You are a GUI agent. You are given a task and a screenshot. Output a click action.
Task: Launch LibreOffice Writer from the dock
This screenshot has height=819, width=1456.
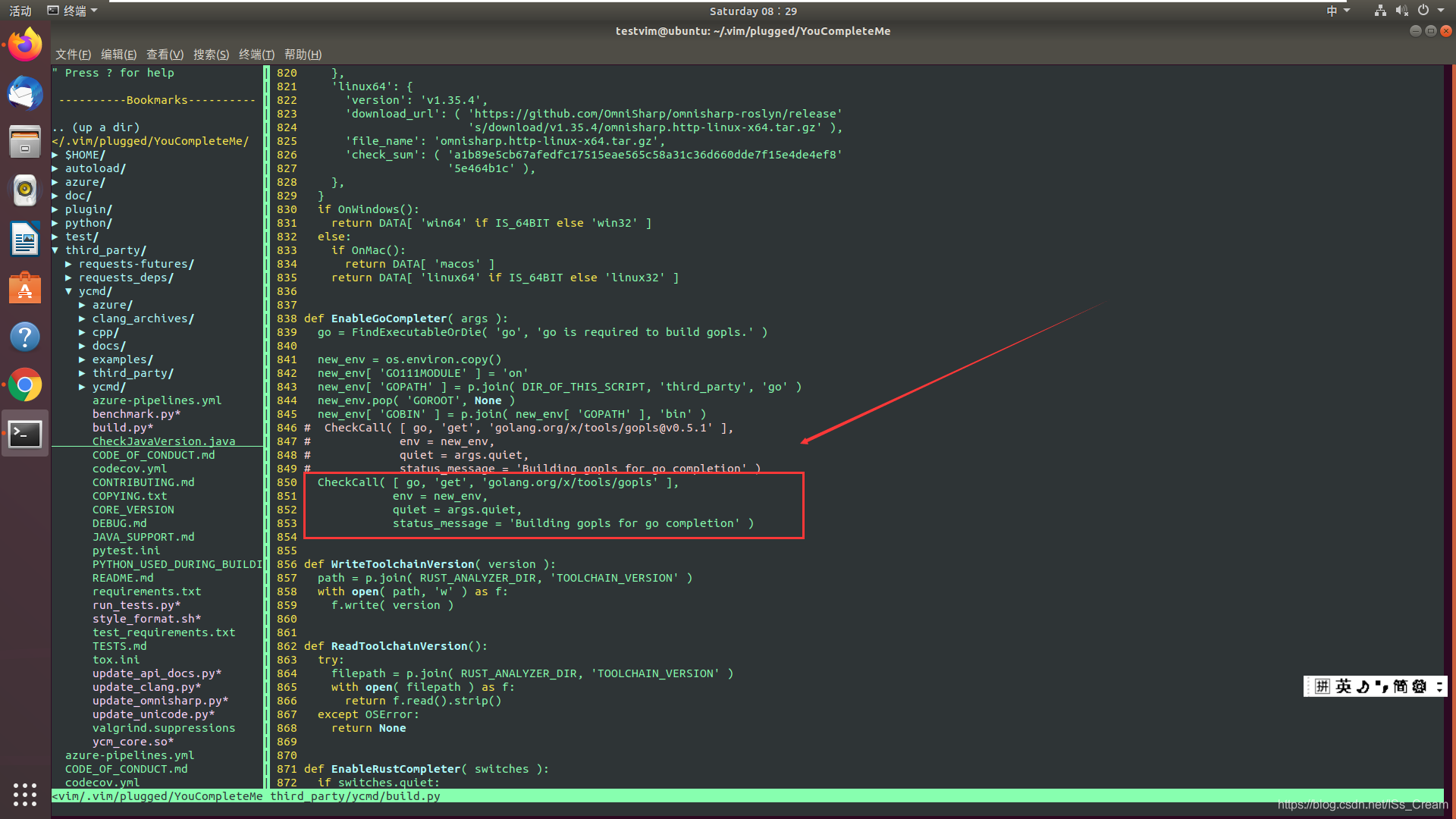25,240
